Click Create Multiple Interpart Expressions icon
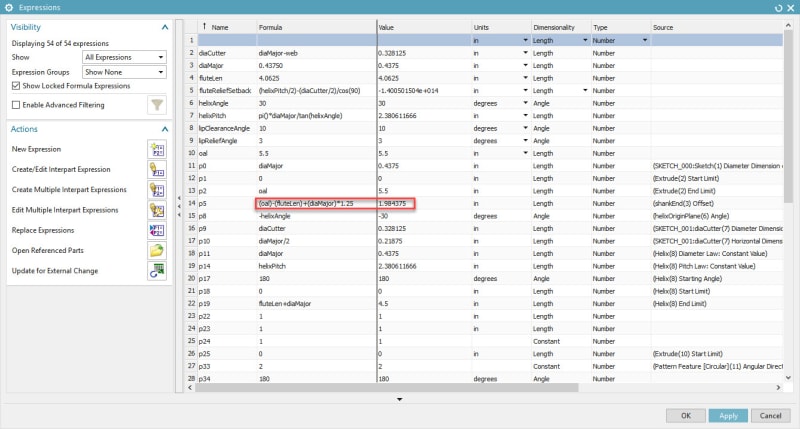The height and width of the screenshot is (429, 800). click(x=157, y=190)
